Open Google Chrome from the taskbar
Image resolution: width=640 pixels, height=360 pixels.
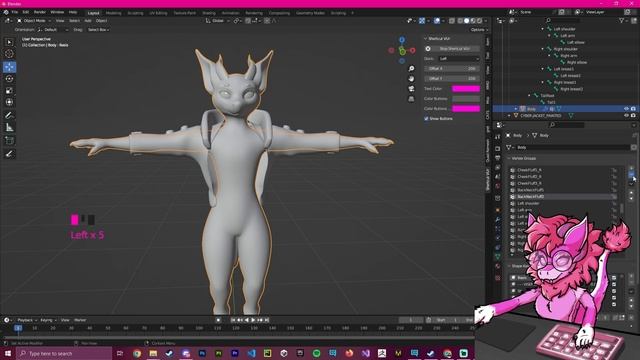(137, 353)
